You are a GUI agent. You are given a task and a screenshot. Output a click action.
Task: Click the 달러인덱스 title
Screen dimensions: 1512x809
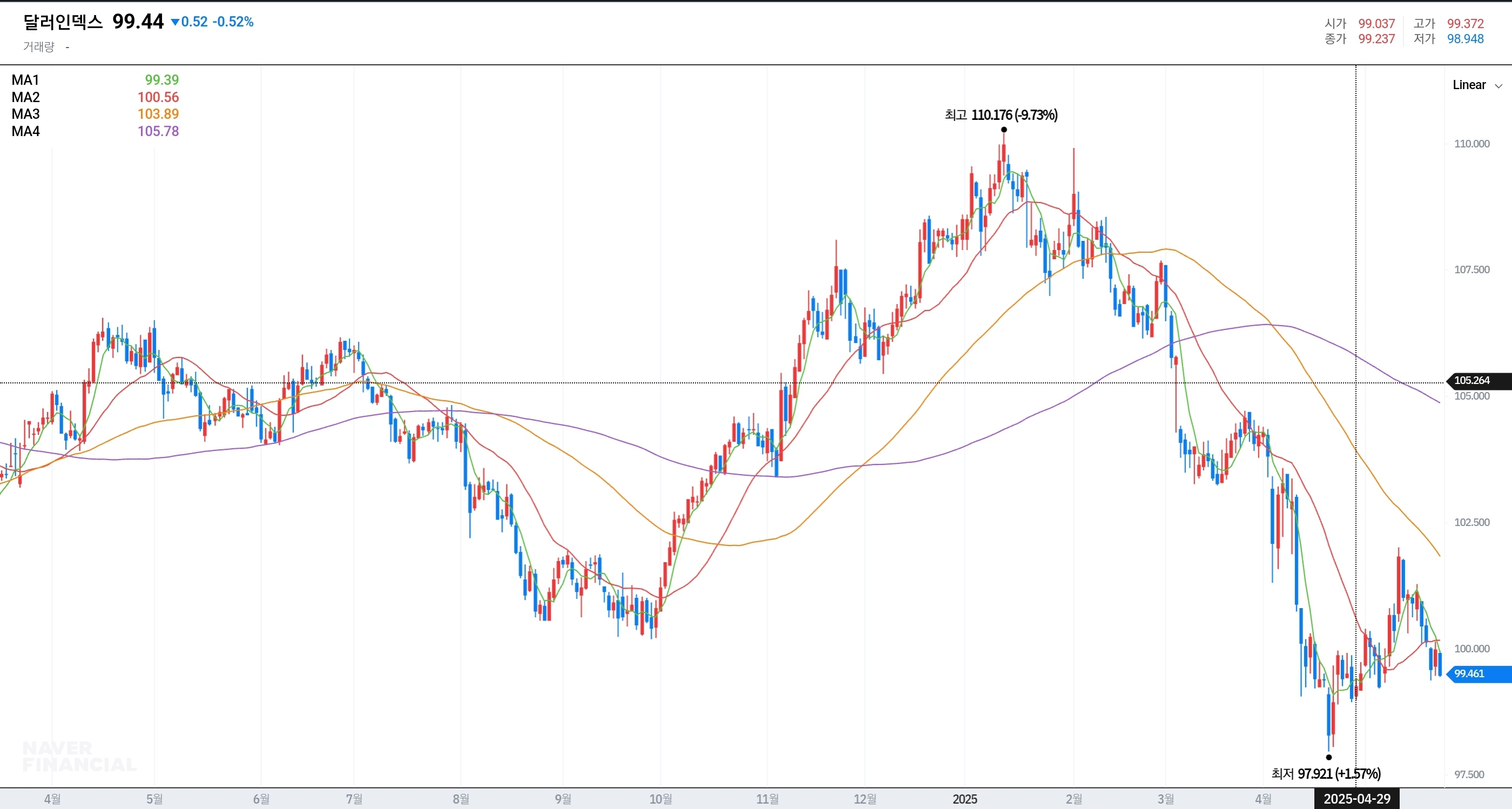tap(63, 22)
